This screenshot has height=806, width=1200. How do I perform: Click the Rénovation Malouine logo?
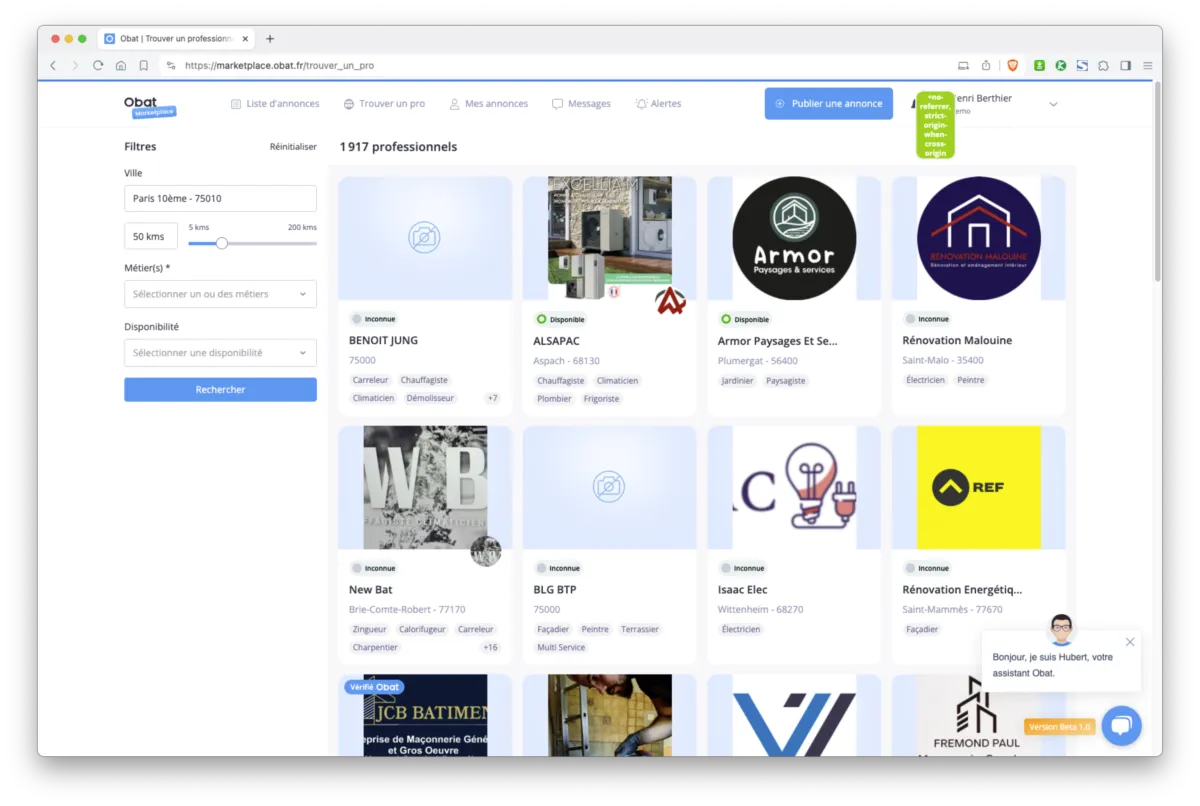click(978, 238)
